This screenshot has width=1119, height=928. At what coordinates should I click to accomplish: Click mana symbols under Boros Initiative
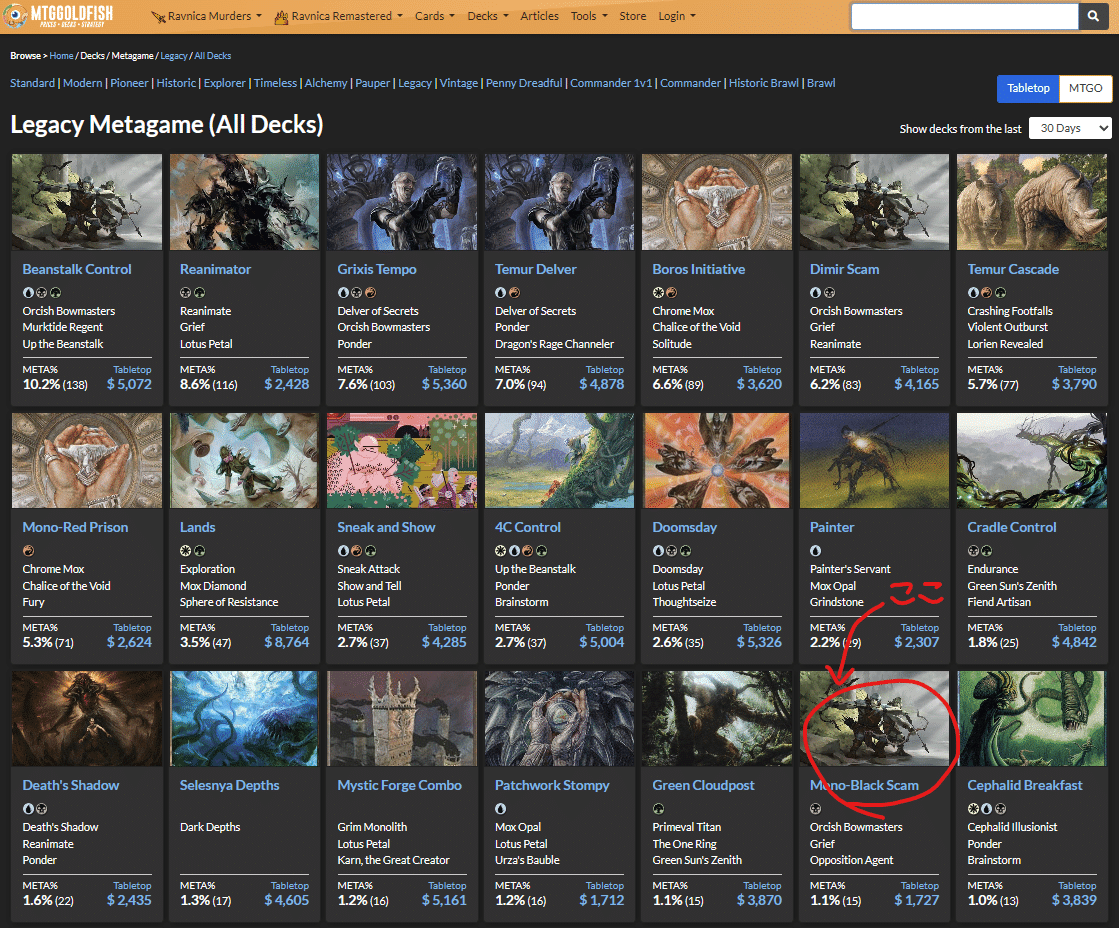pos(665,293)
